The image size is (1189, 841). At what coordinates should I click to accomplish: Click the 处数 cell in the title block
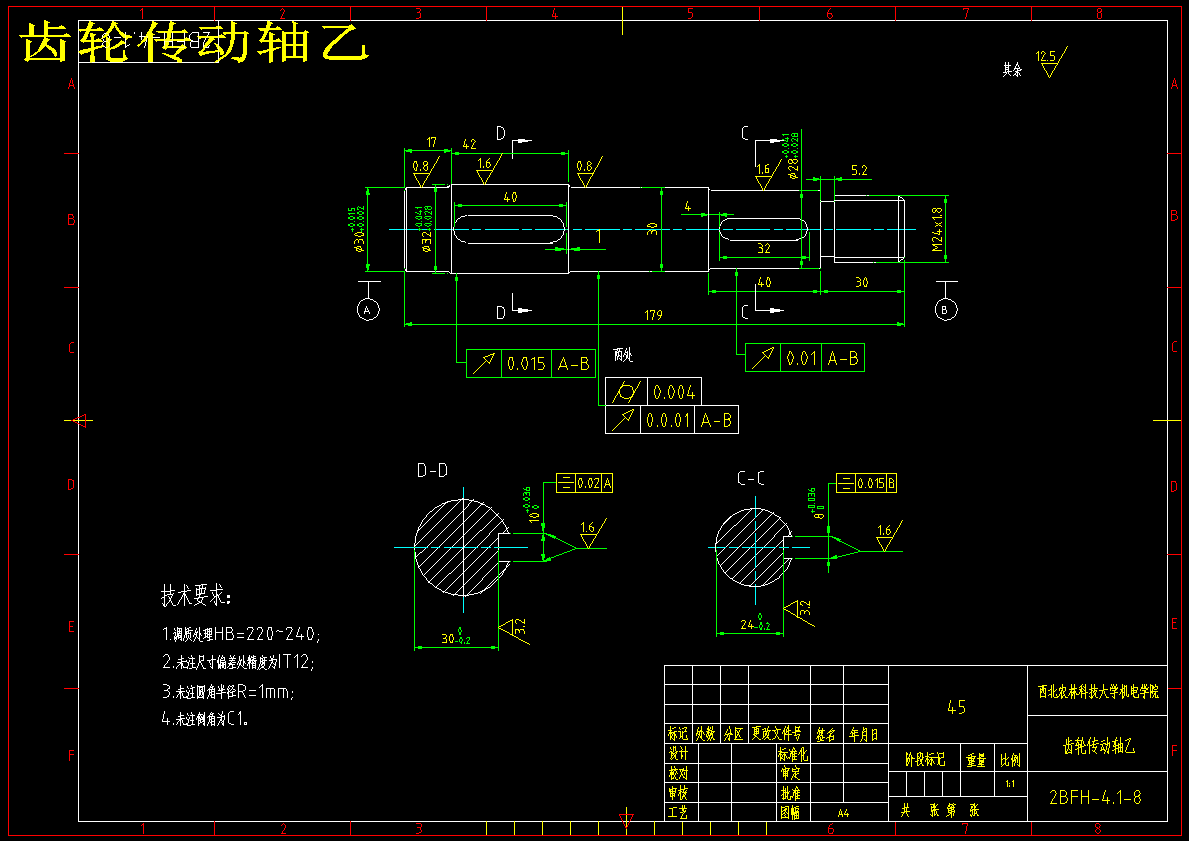(706, 734)
